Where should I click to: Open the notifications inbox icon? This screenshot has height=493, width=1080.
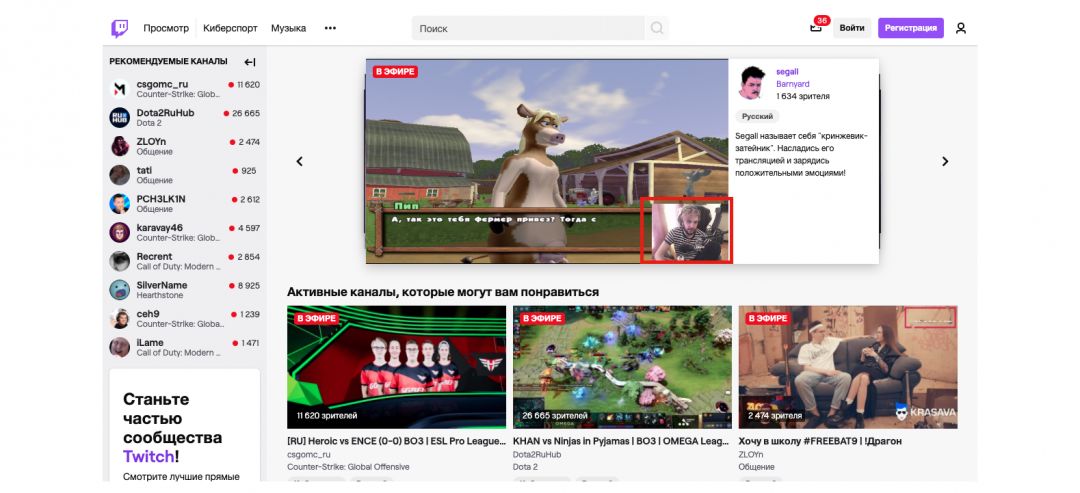point(816,28)
